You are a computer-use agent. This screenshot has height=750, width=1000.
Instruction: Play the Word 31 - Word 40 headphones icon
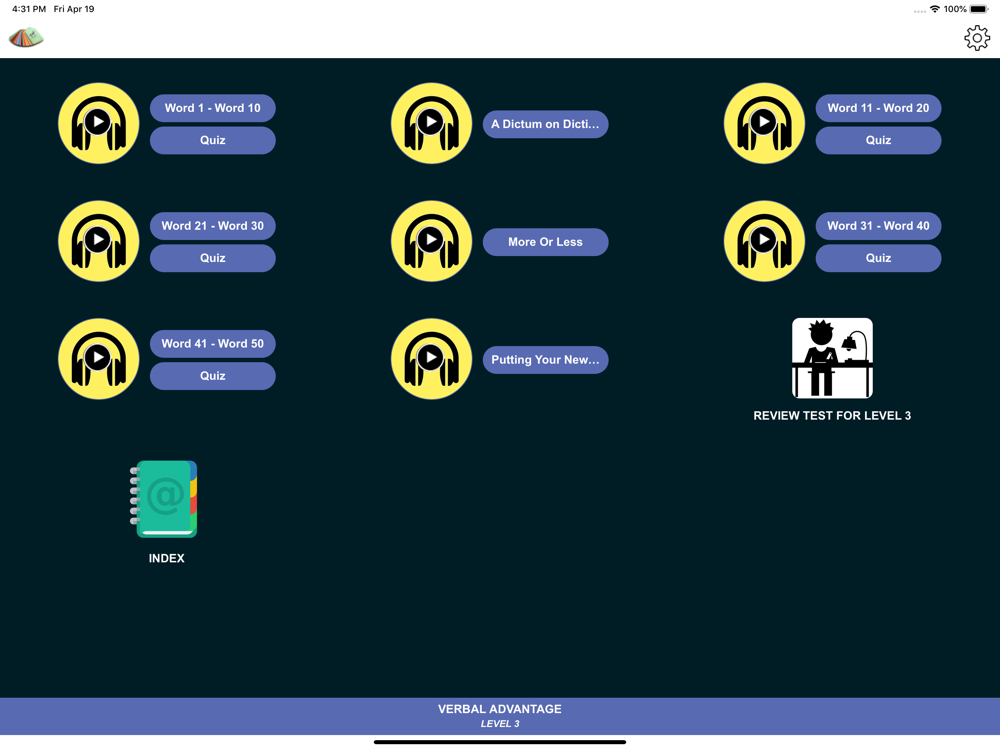pyautogui.click(x=764, y=241)
